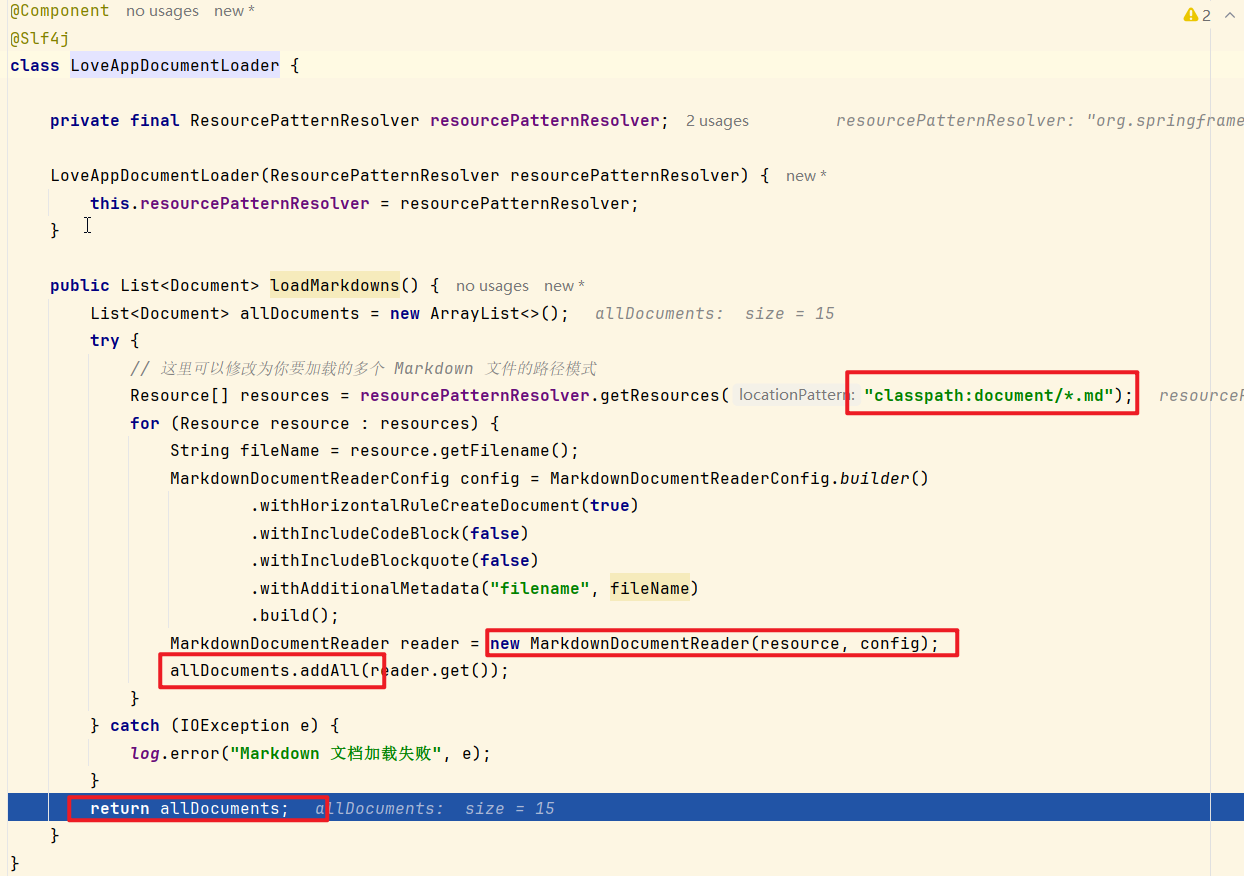The image size is (1244, 876).
Task: Click the 'no usages' hint beside loadMarkdowns()
Action: [492, 286]
